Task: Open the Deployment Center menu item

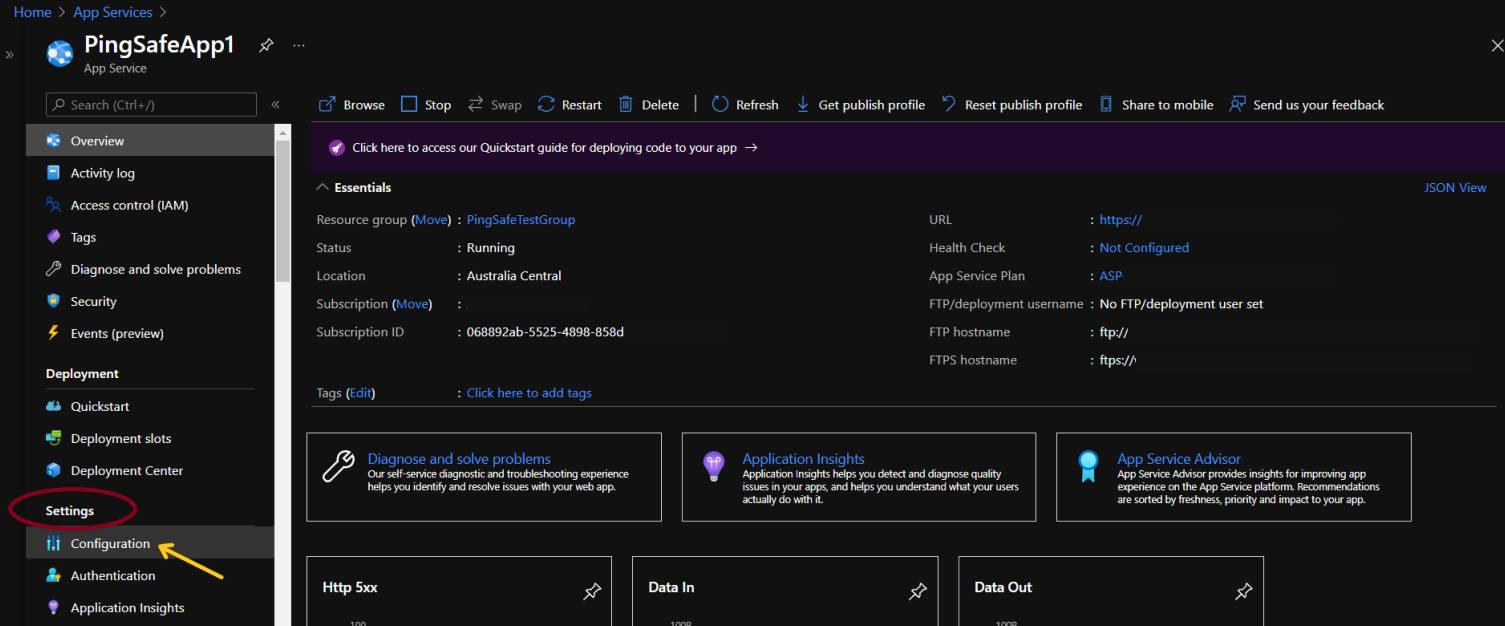Action: (x=126, y=471)
